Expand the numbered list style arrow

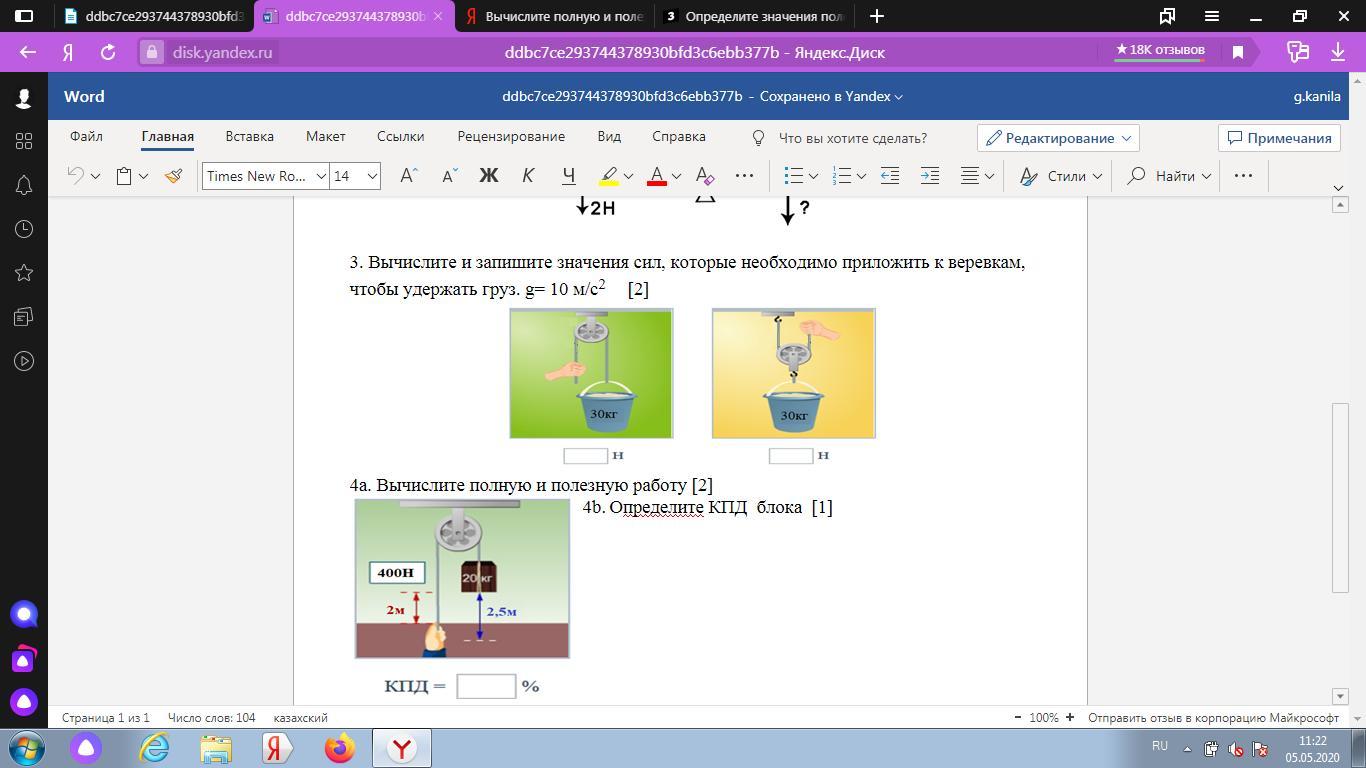pyautogui.click(x=861, y=176)
